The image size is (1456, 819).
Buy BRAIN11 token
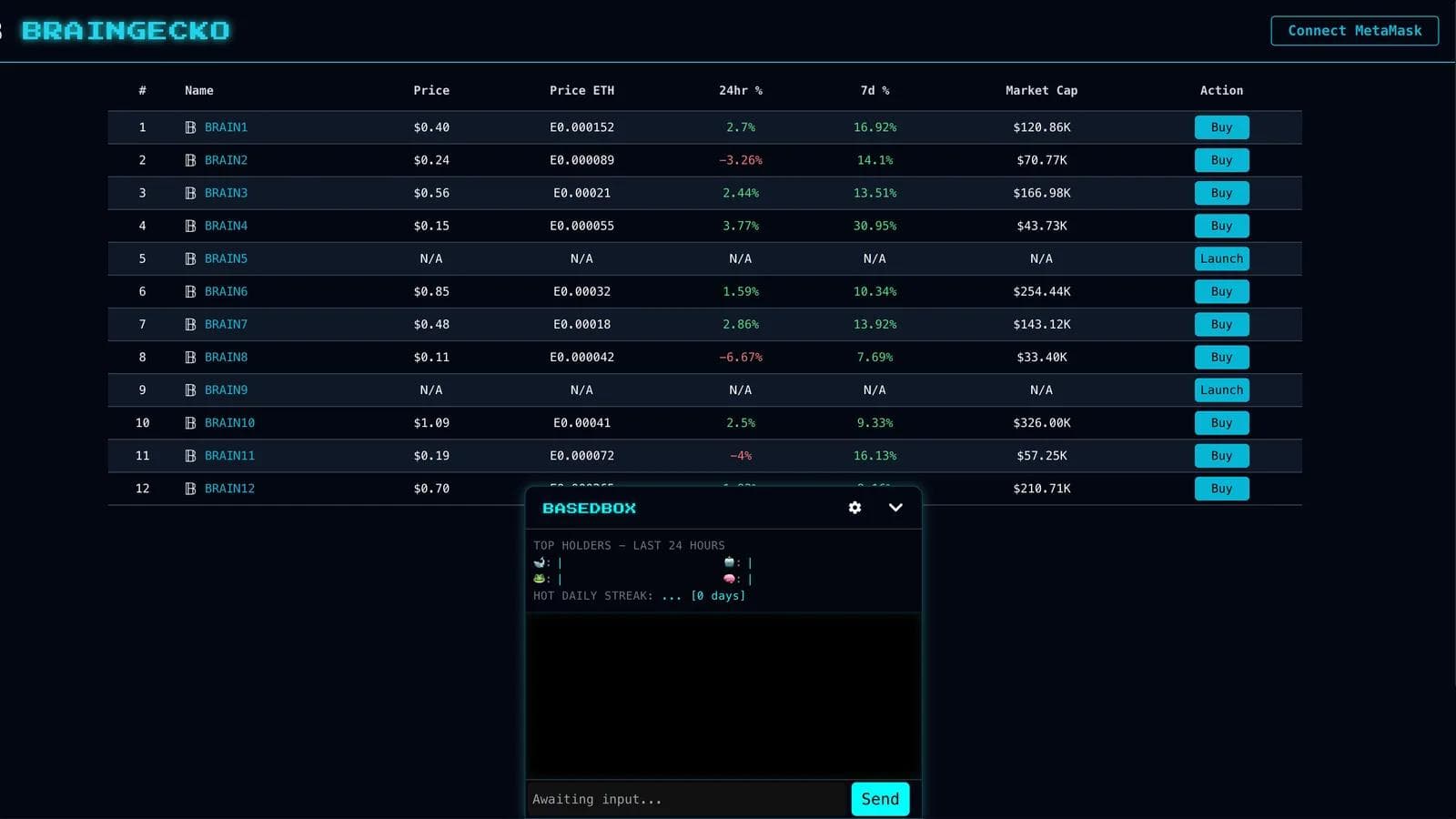coord(1221,455)
